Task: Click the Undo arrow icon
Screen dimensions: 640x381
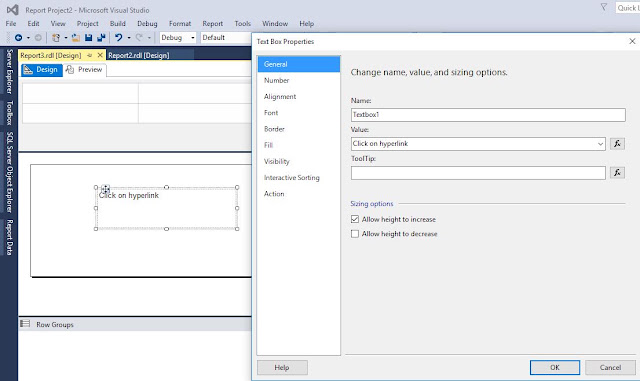Action: [x=118, y=38]
